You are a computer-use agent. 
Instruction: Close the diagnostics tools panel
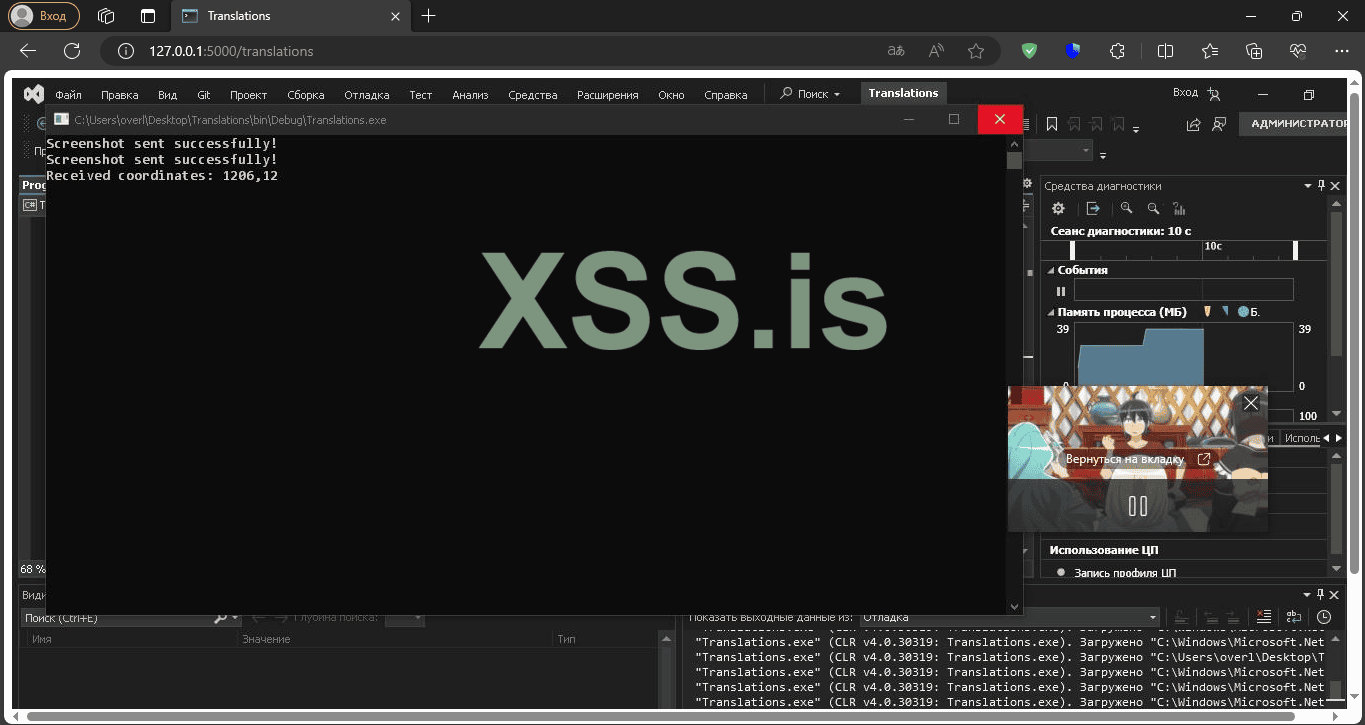coord(1335,185)
